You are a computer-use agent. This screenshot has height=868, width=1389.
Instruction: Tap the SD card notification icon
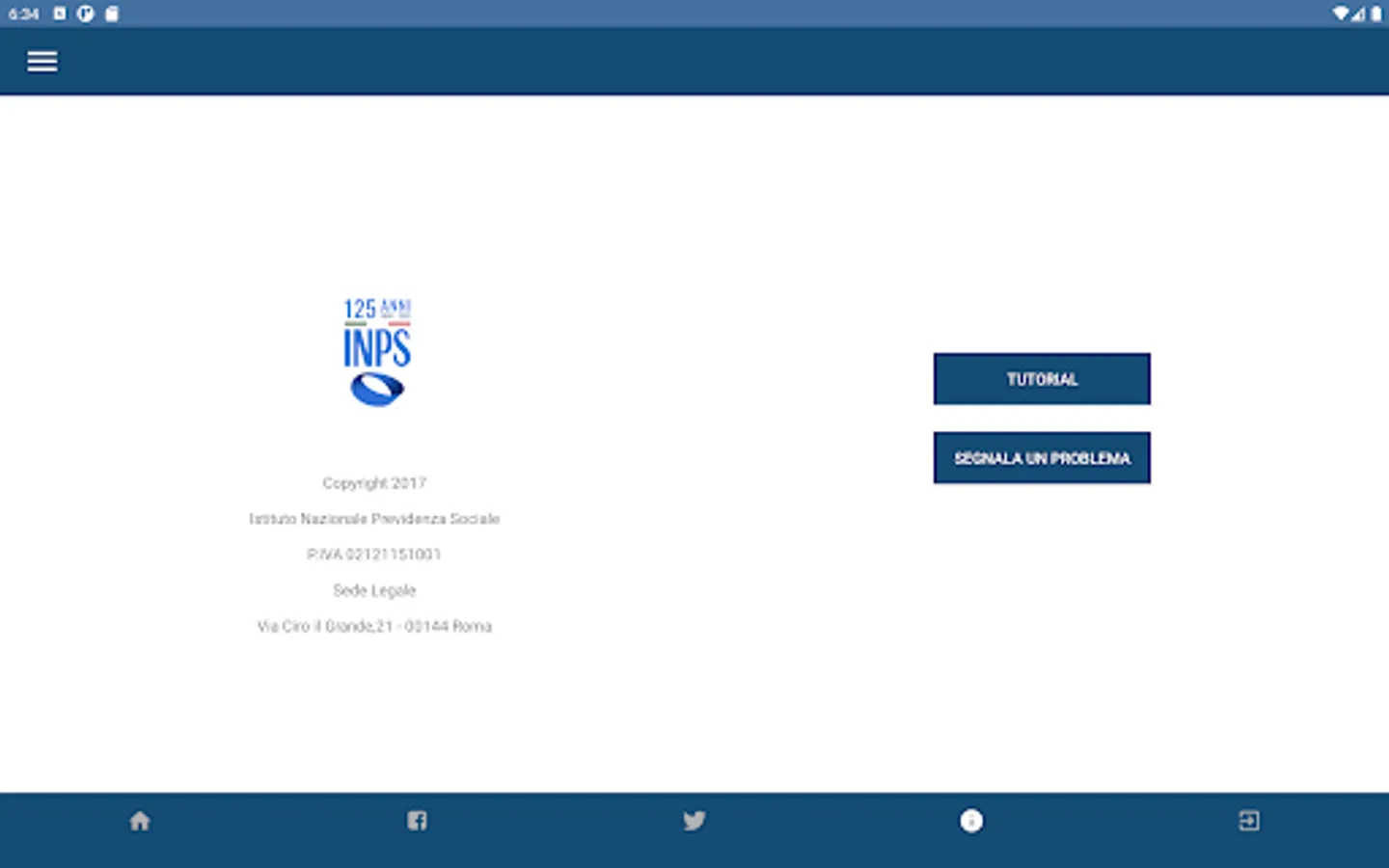112,14
